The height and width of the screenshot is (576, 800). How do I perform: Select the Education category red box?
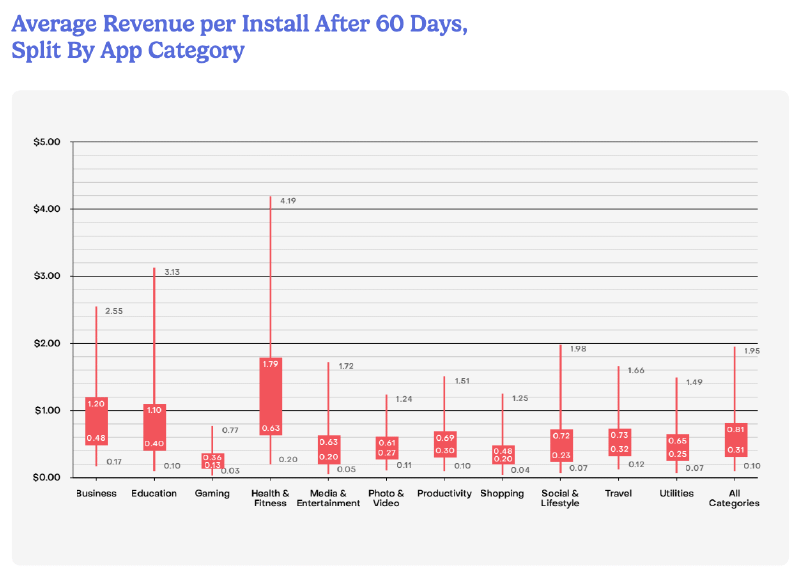(154, 427)
